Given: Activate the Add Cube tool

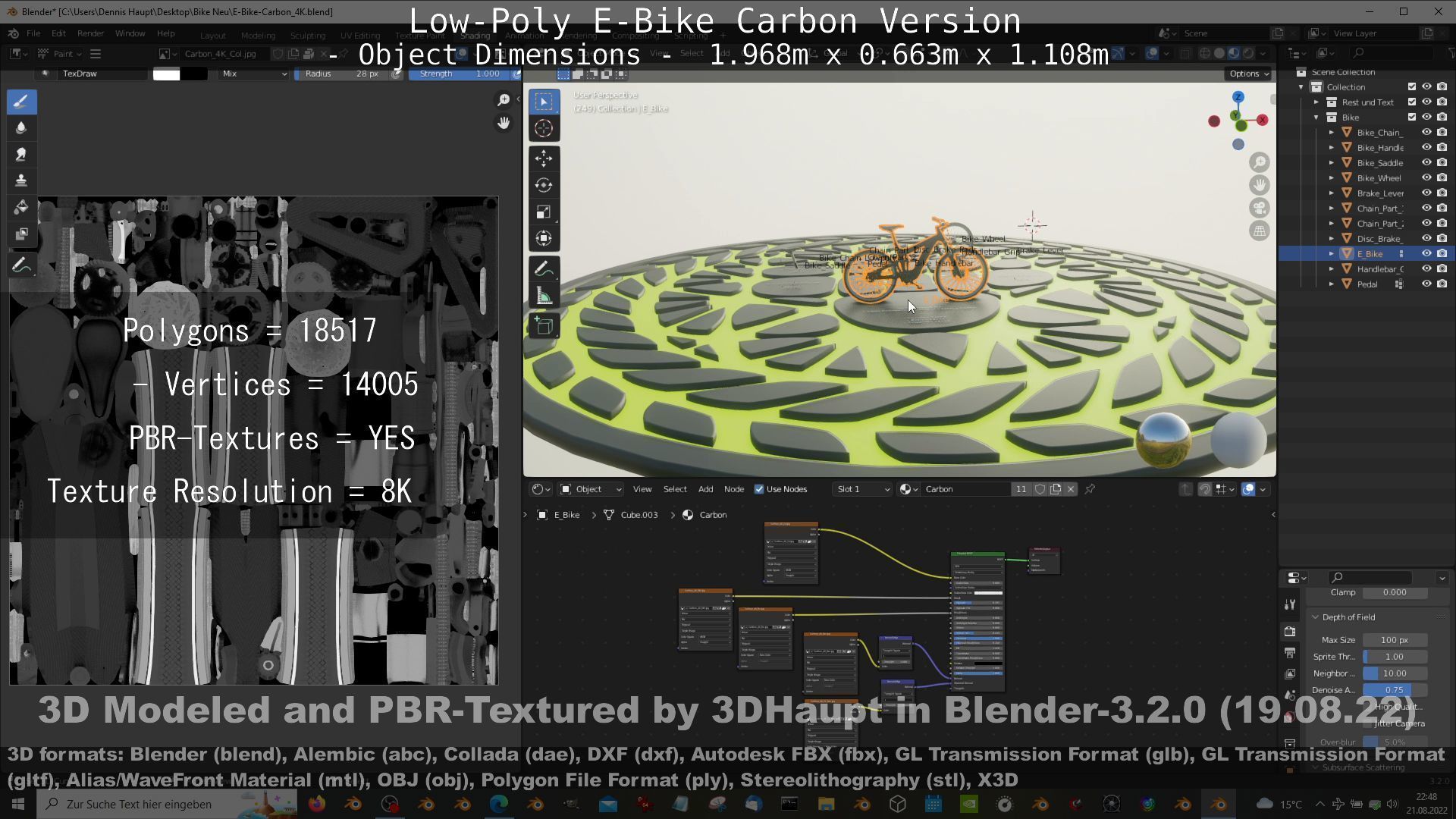Looking at the screenshot, I should pos(544,326).
